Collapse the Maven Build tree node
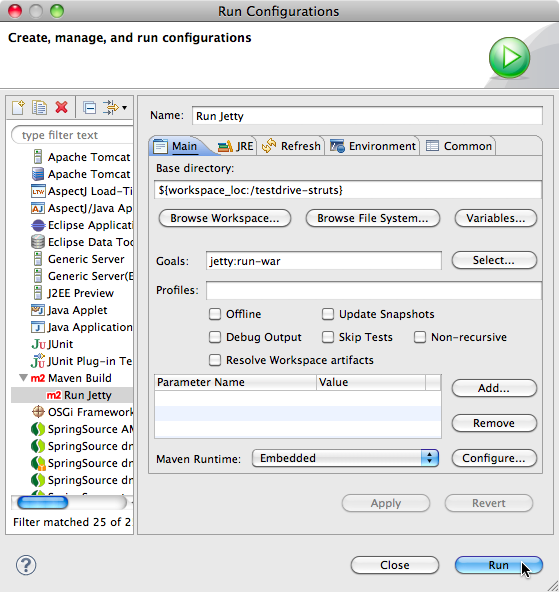 pyautogui.click(x=23, y=378)
